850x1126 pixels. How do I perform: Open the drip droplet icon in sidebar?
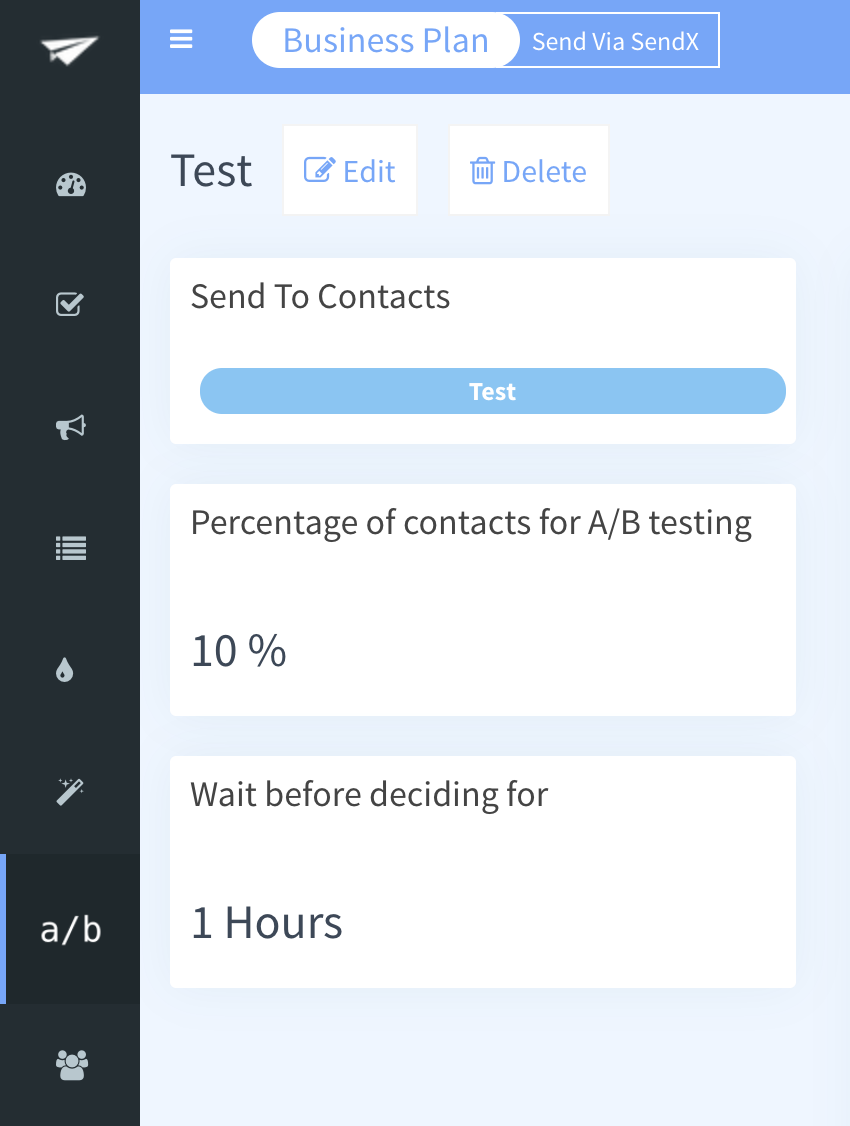tap(65, 669)
